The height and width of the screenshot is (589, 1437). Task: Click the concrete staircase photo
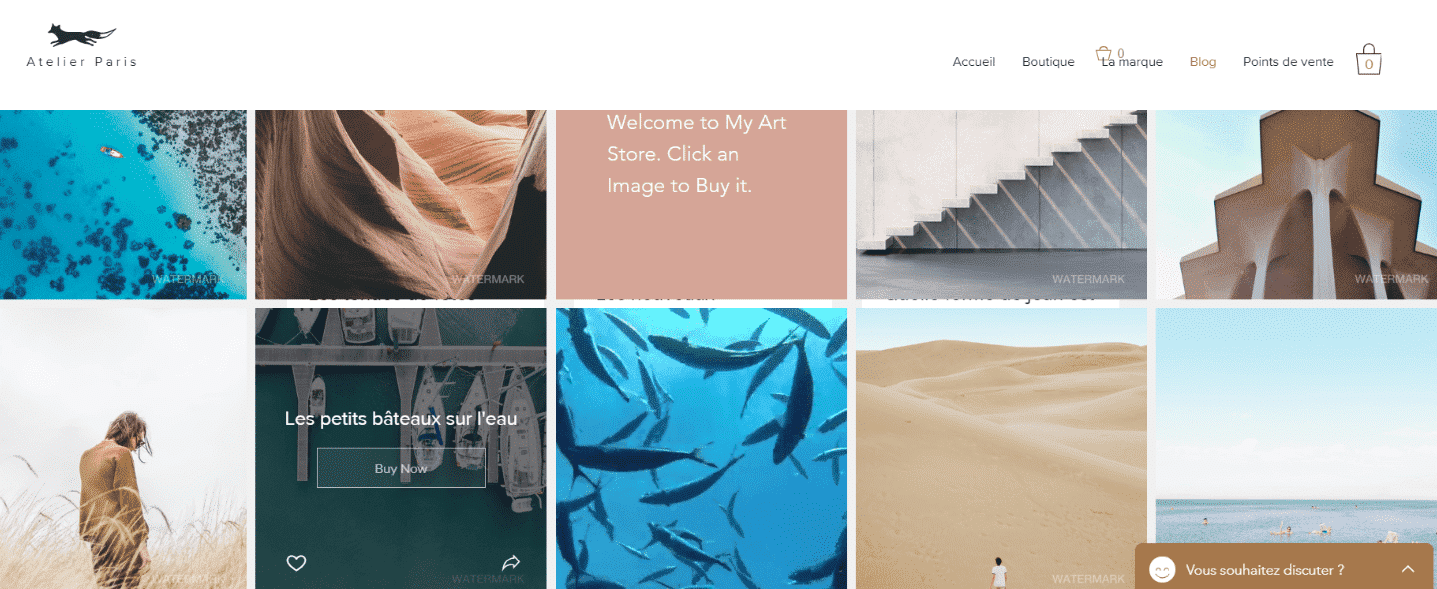[x=1001, y=204]
